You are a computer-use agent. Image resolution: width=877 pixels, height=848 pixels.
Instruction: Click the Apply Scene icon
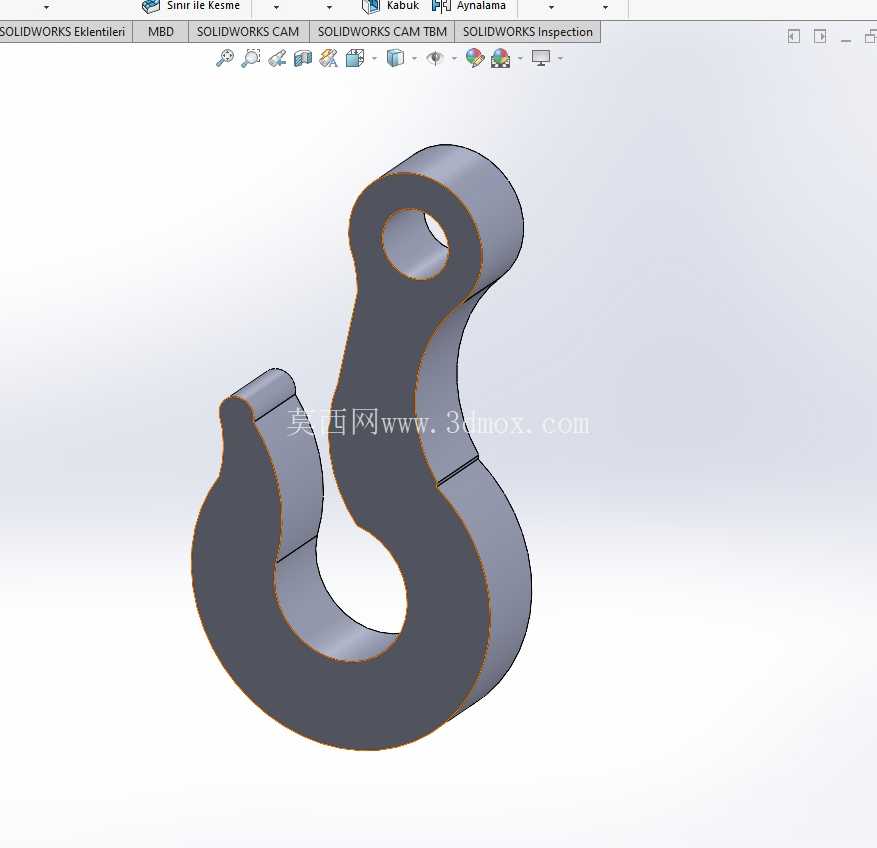tap(501, 58)
